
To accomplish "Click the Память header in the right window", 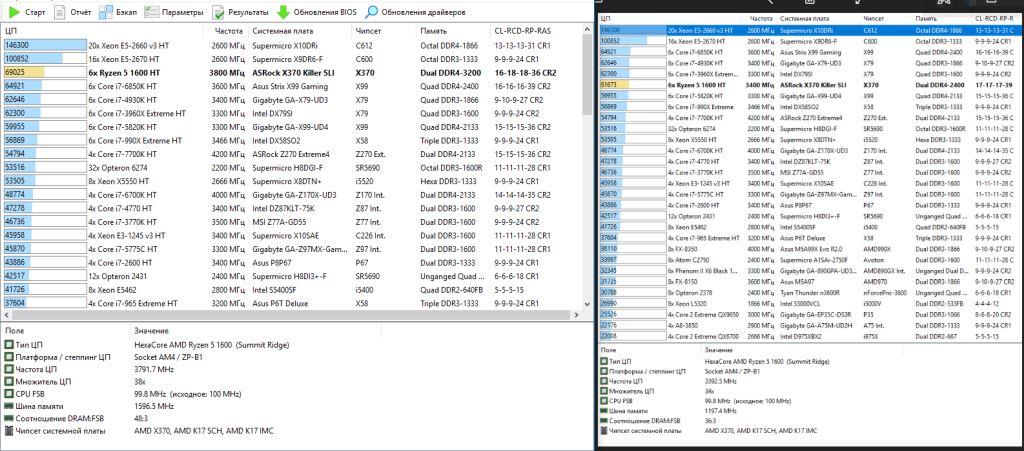I will click(925, 20).
